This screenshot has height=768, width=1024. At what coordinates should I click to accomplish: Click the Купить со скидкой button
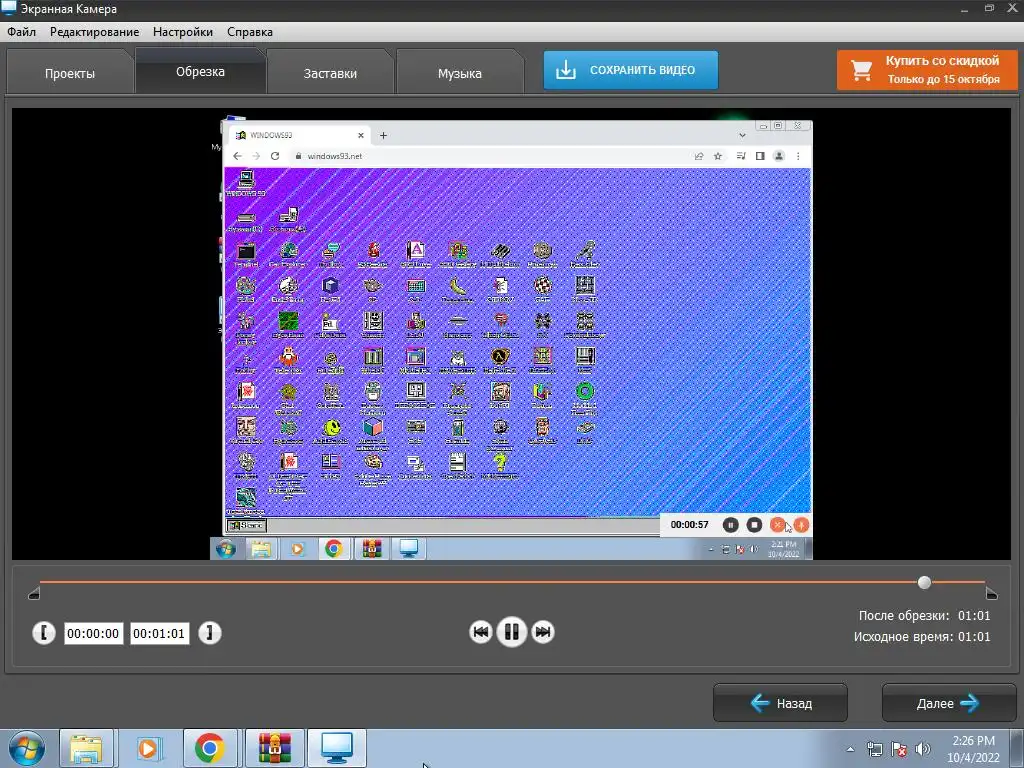pos(927,70)
